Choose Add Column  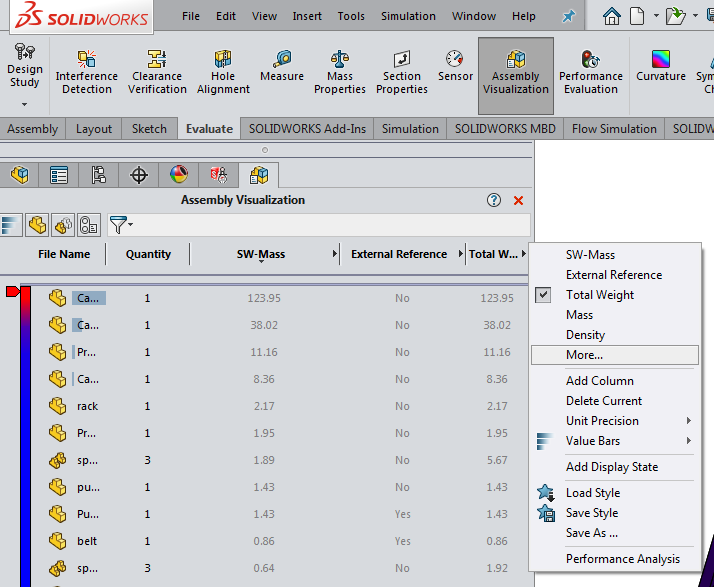pyautogui.click(x=615, y=381)
